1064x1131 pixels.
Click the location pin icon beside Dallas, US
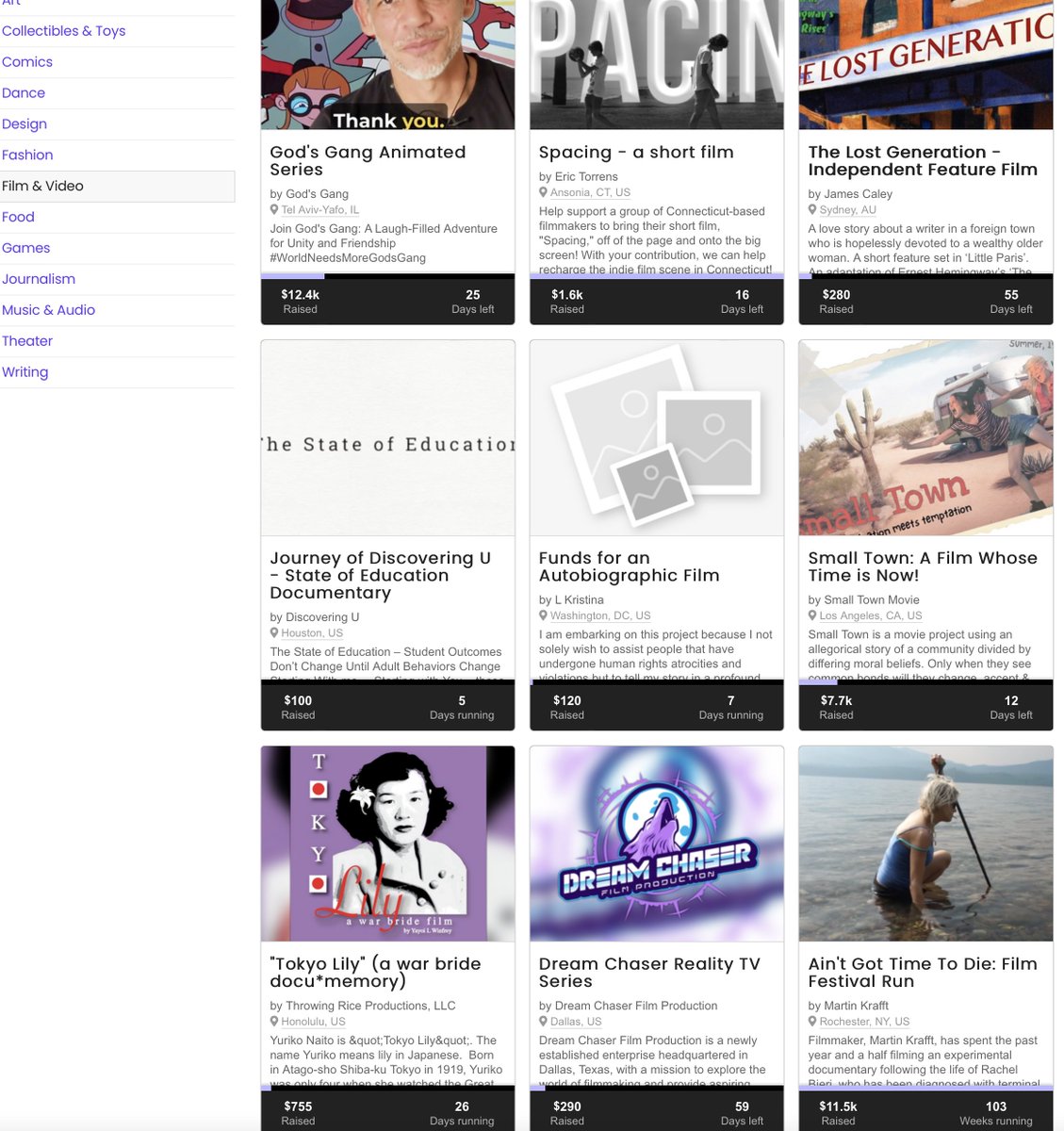coord(543,1022)
